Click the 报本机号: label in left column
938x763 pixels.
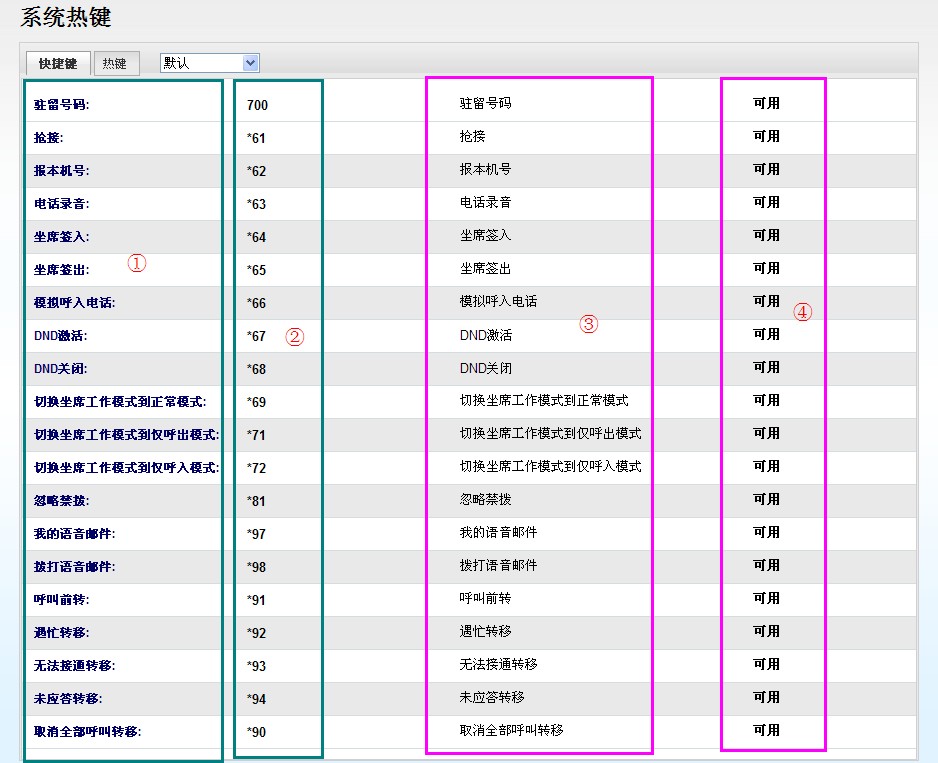[62, 171]
